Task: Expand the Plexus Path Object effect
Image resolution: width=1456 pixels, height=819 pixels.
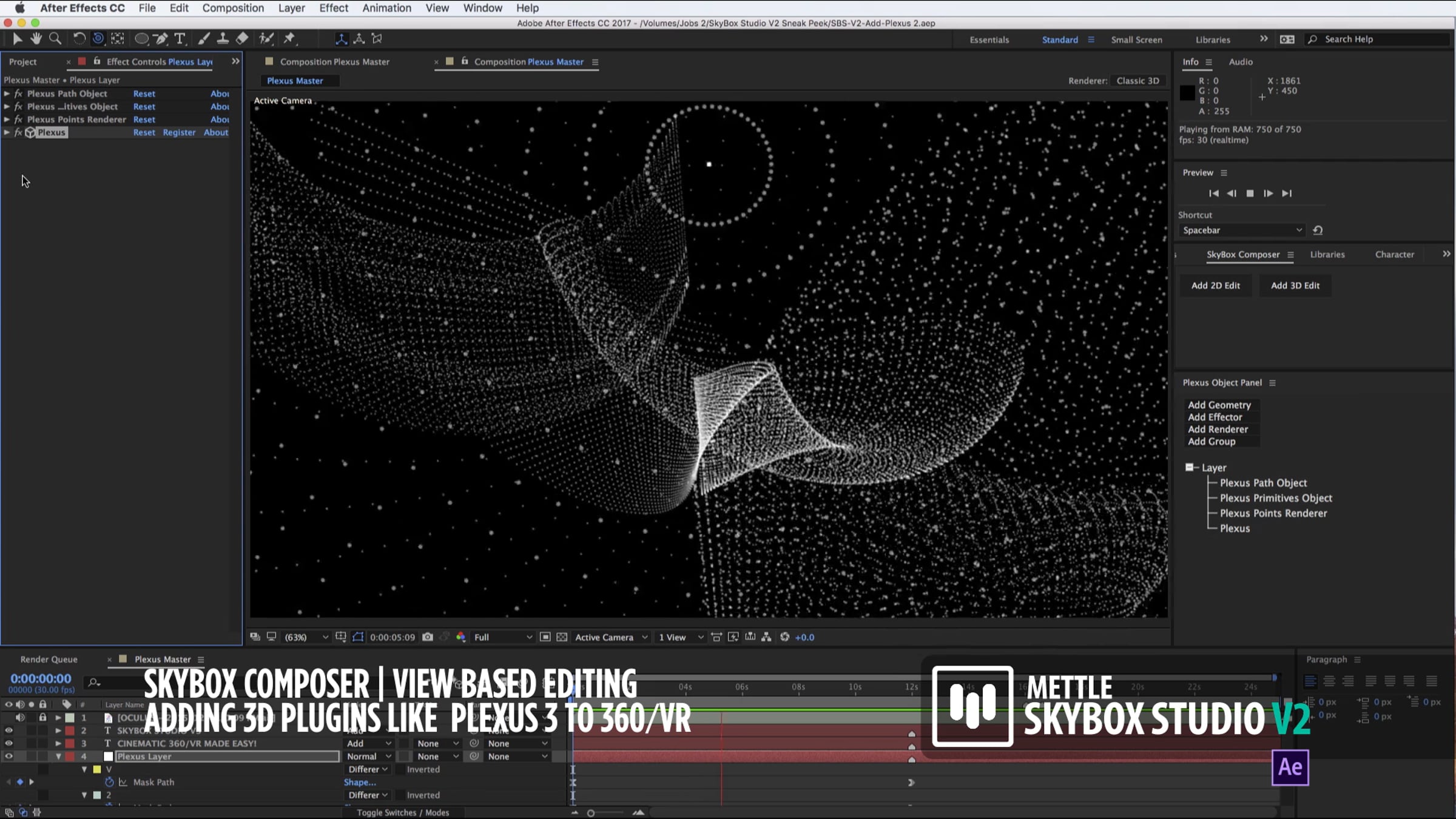Action: 7,93
